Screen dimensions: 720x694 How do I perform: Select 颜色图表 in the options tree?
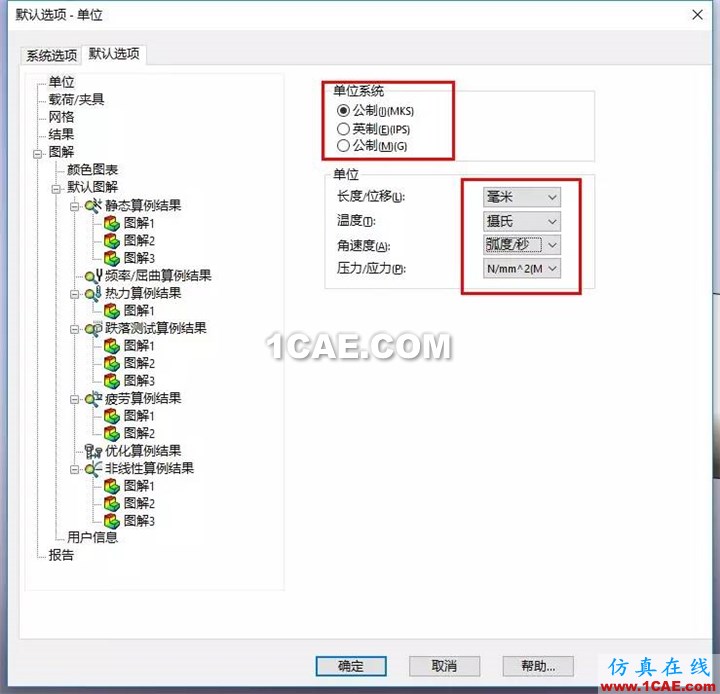[x=92, y=170]
